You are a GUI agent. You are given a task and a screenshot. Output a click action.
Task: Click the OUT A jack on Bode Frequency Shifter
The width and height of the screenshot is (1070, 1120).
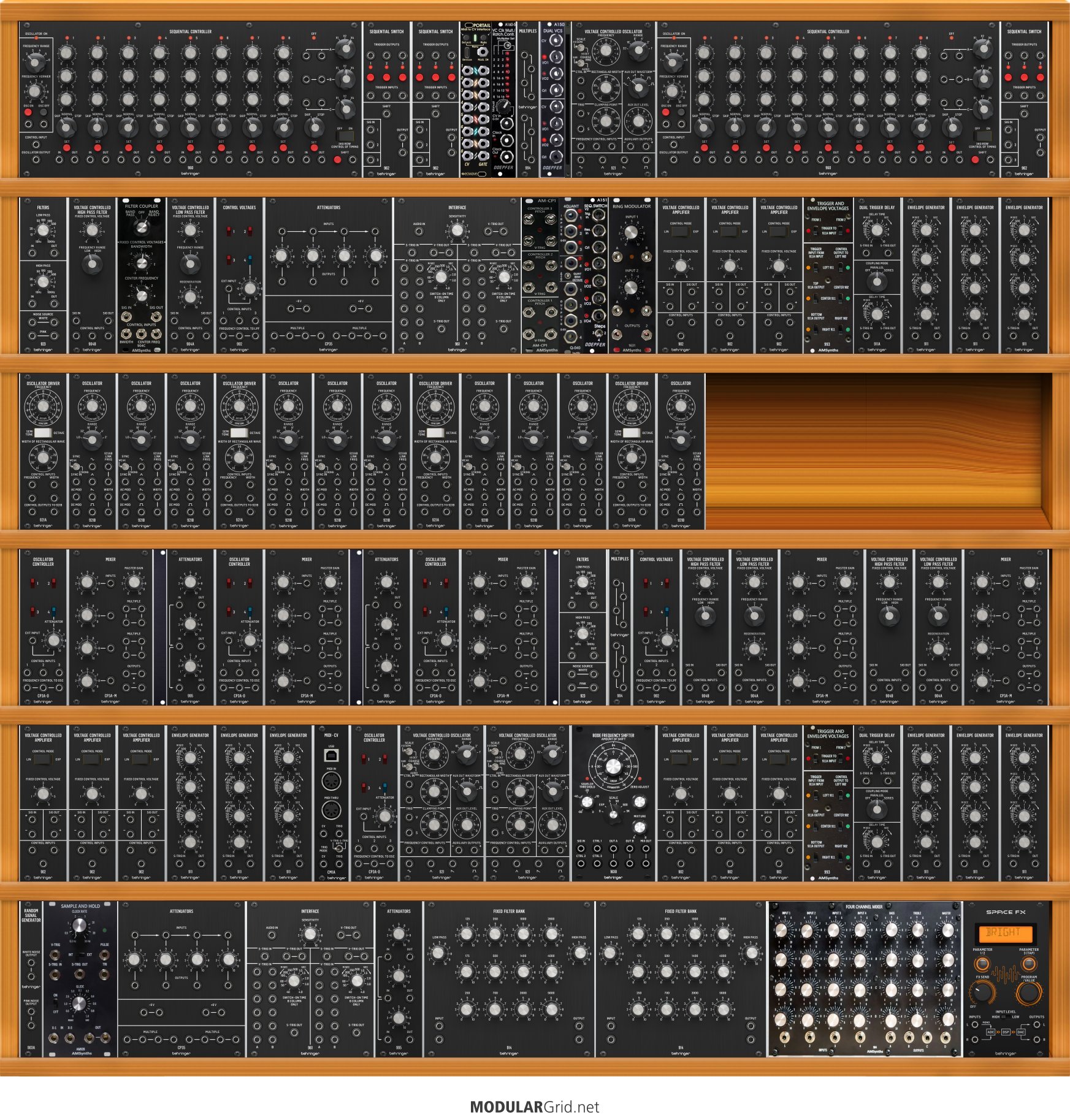point(613,850)
